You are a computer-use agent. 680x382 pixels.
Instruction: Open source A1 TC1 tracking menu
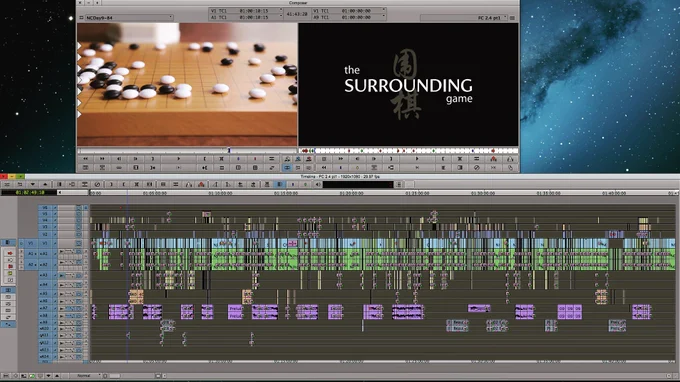(246, 17)
